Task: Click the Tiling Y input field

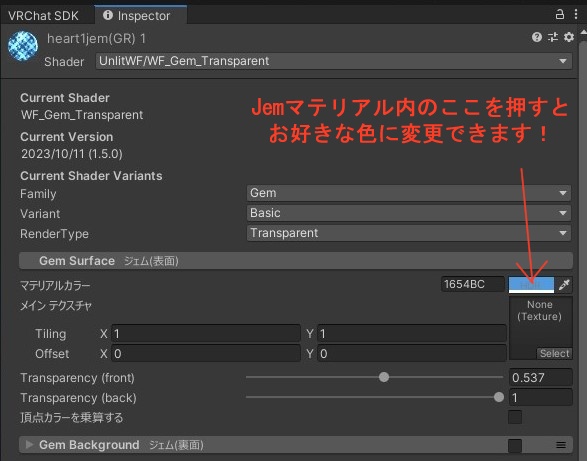Action: 412,334
